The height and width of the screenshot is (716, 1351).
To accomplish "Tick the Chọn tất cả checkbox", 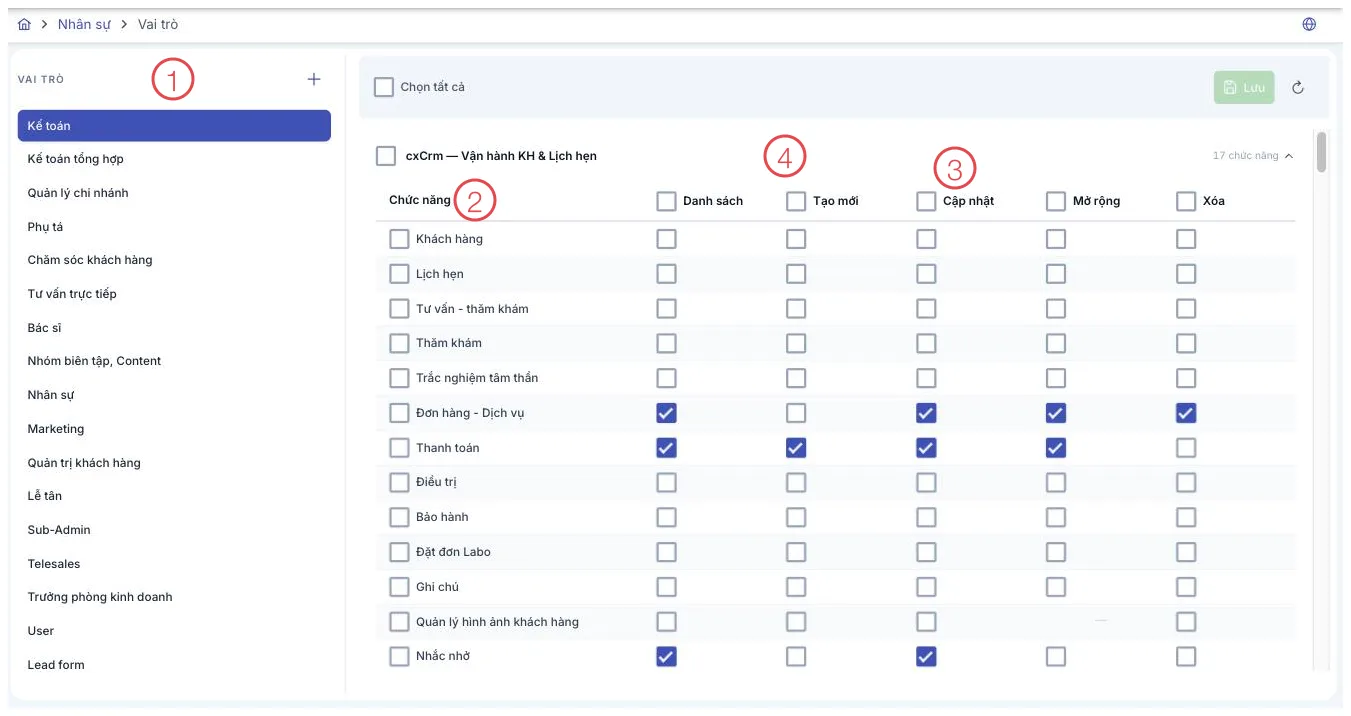I will point(384,87).
